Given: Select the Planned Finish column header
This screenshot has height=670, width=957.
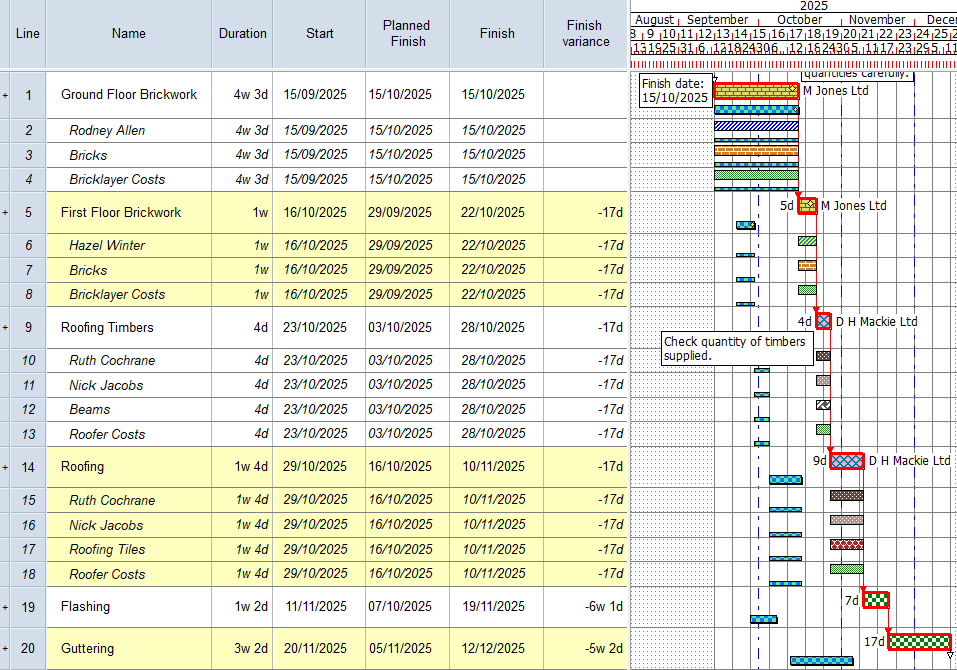Looking at the screenshot, I should tap(407, 34).
